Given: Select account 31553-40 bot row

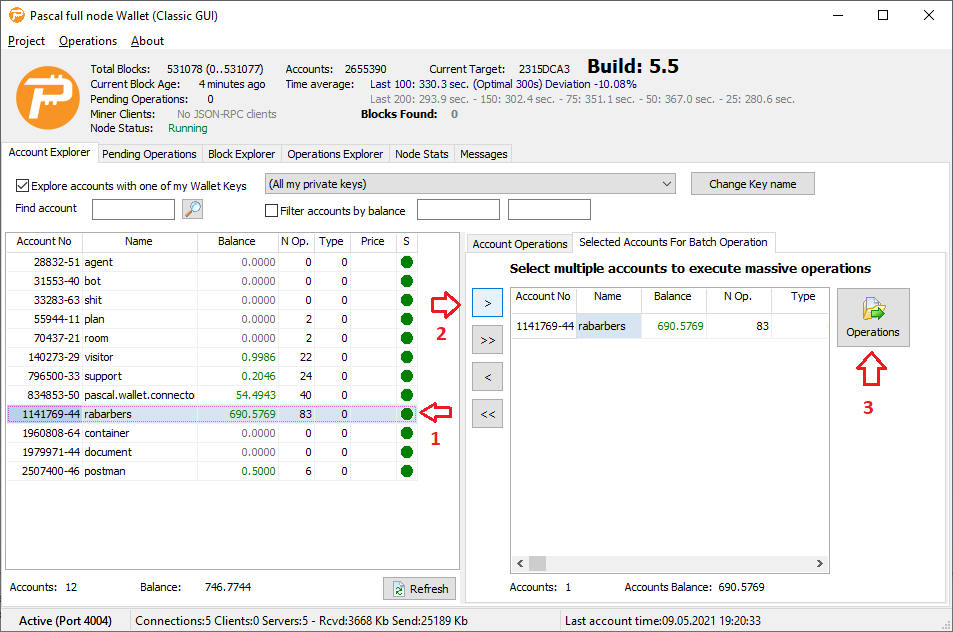Looking at the screenshot, I should (212, 281).
